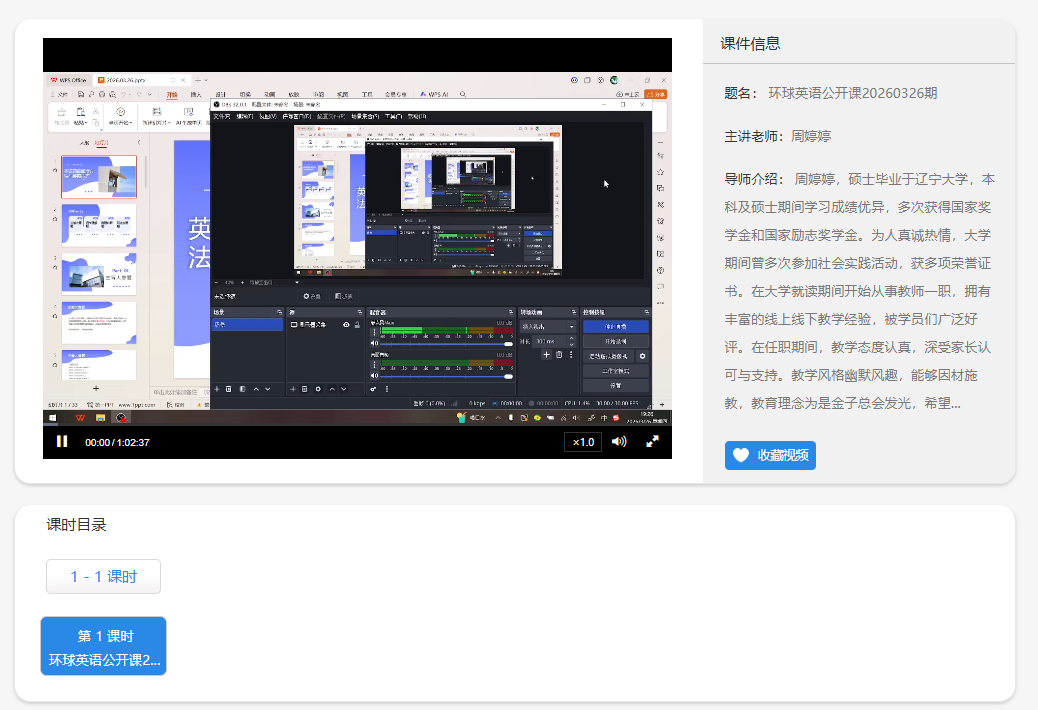Viewport: 1038px width, 710px height.
Task: Click the speaker icon on the player bar
Action: [620, 440]
